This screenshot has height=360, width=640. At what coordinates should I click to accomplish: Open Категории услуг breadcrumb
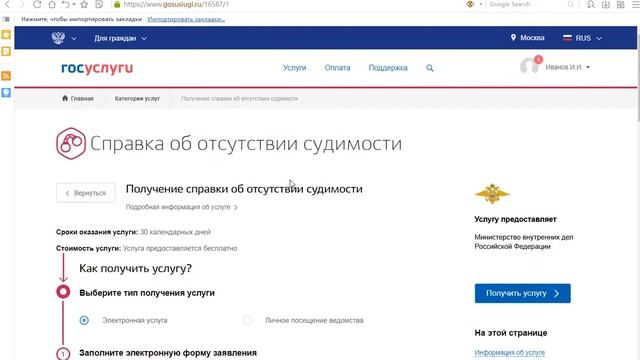click(137, 98)
